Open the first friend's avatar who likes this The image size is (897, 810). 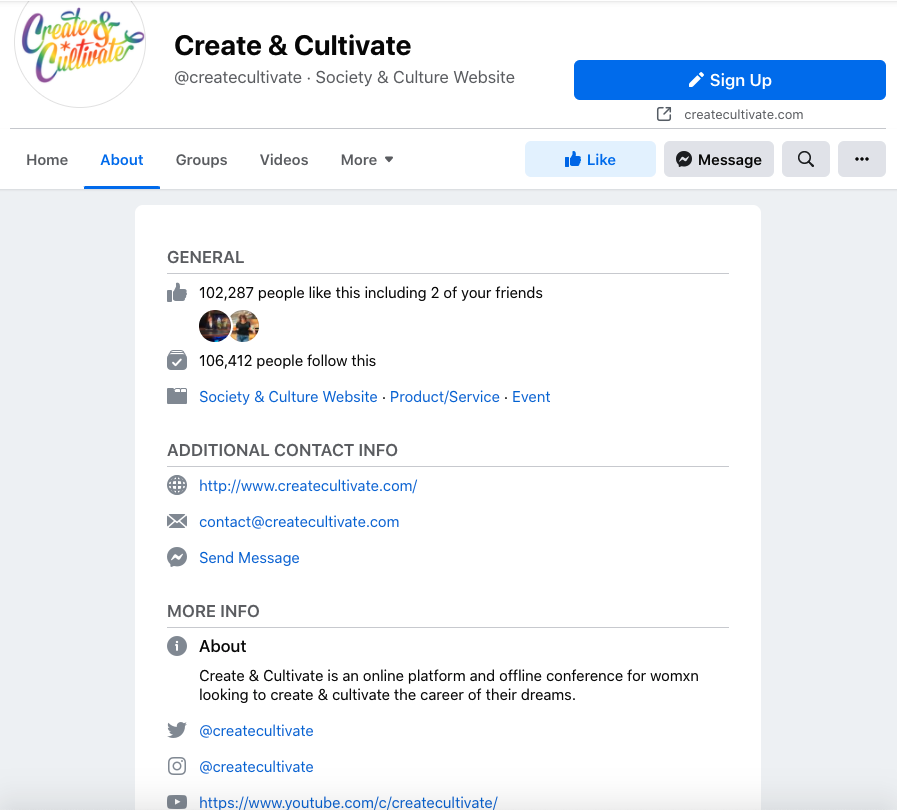coord(214,326)
